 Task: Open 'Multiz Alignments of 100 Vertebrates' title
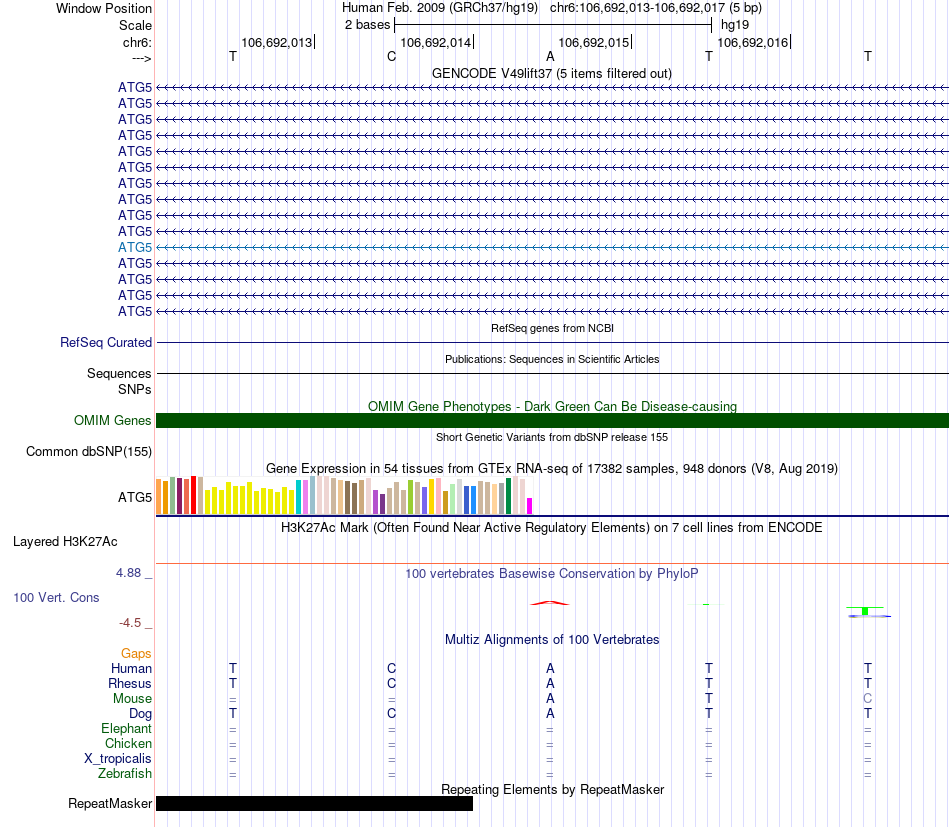click(552, 640)
